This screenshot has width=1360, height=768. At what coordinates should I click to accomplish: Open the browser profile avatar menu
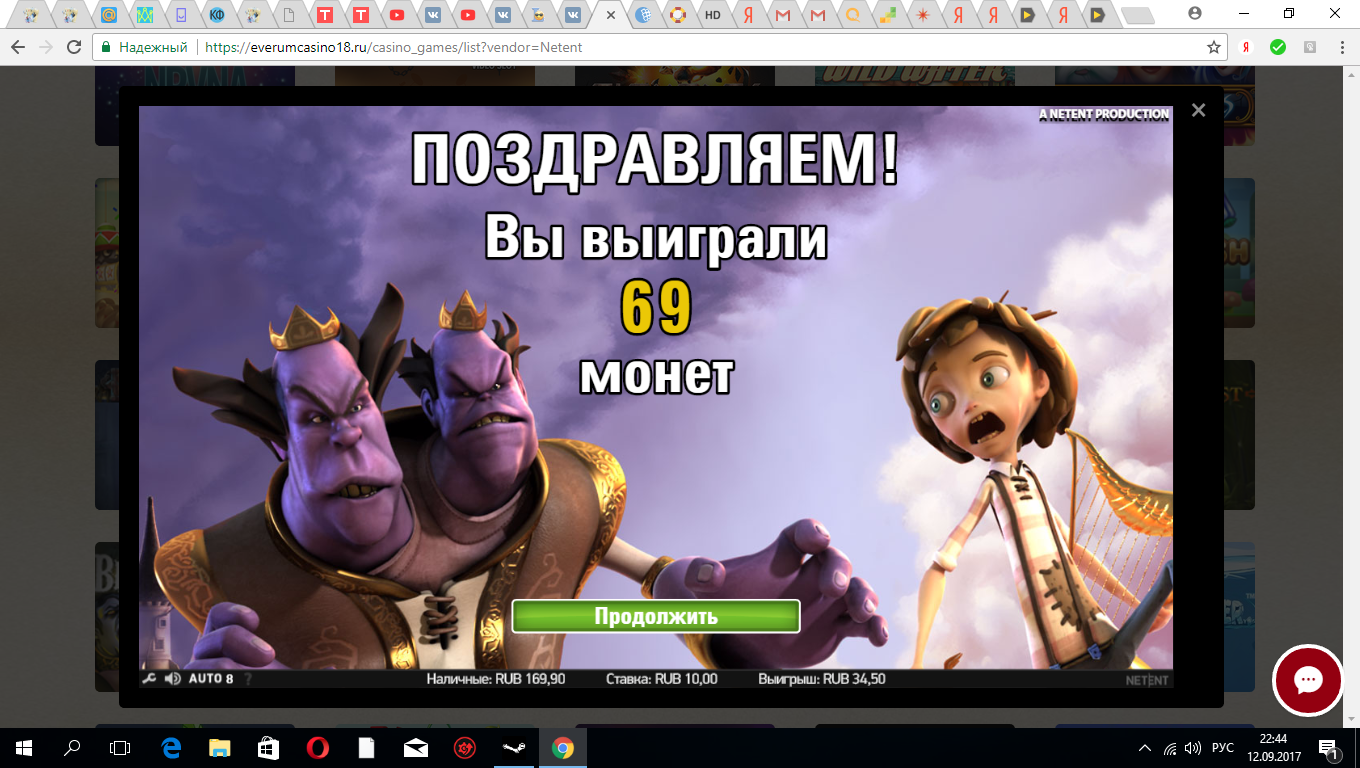[x=1197, y=14]
